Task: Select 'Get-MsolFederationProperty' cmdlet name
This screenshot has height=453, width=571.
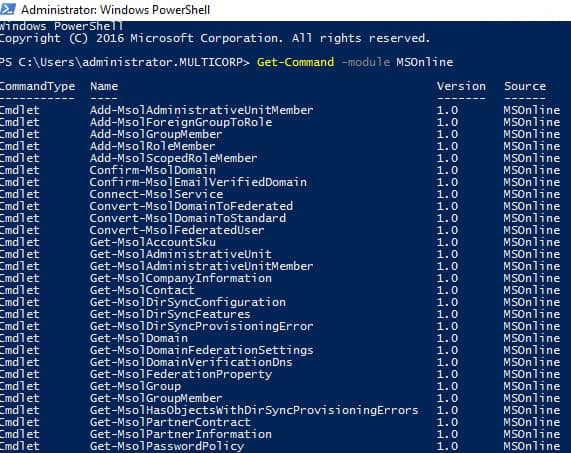Action: coord(181,375)
